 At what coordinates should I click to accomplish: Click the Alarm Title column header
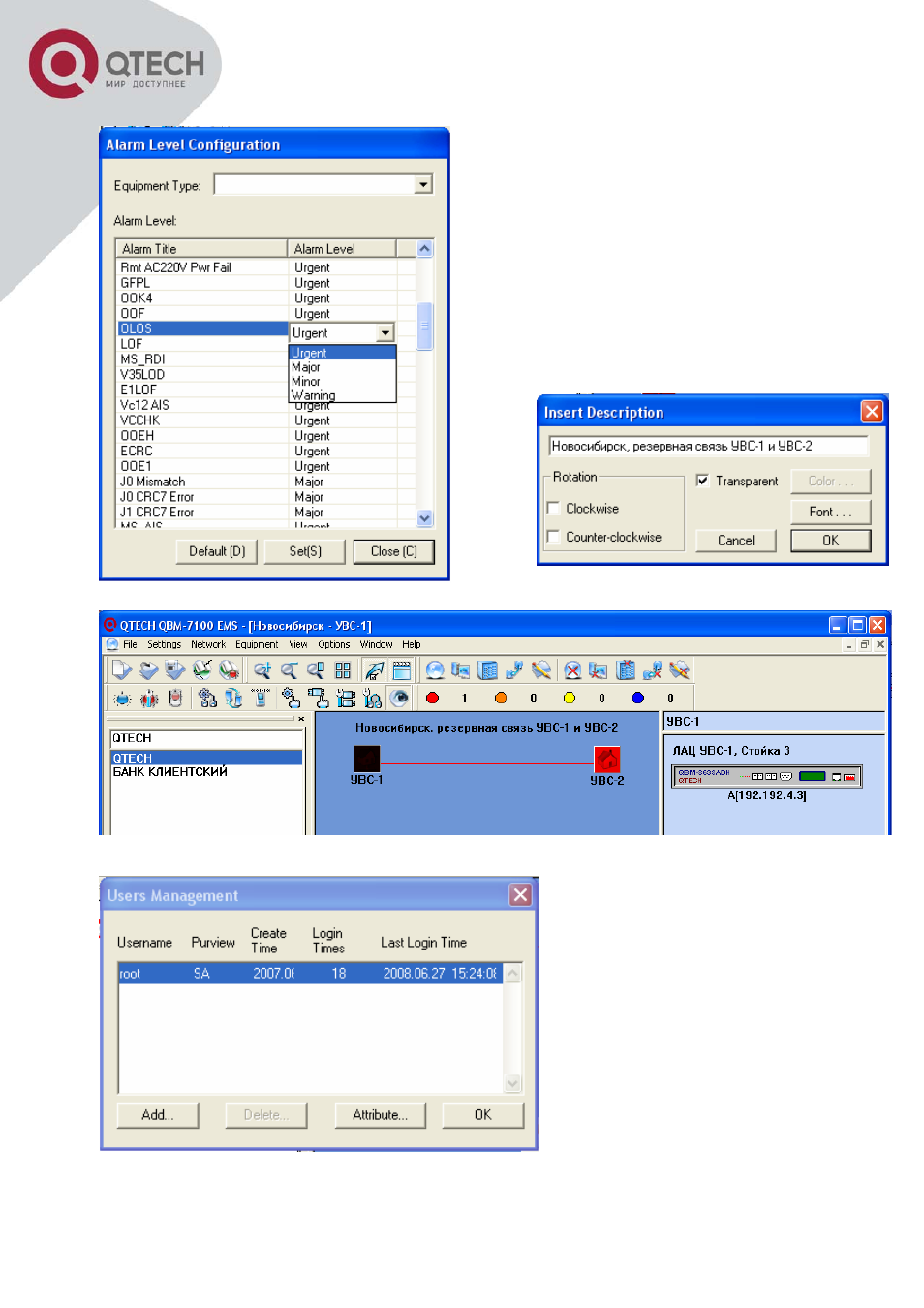[x=201, y=249]
